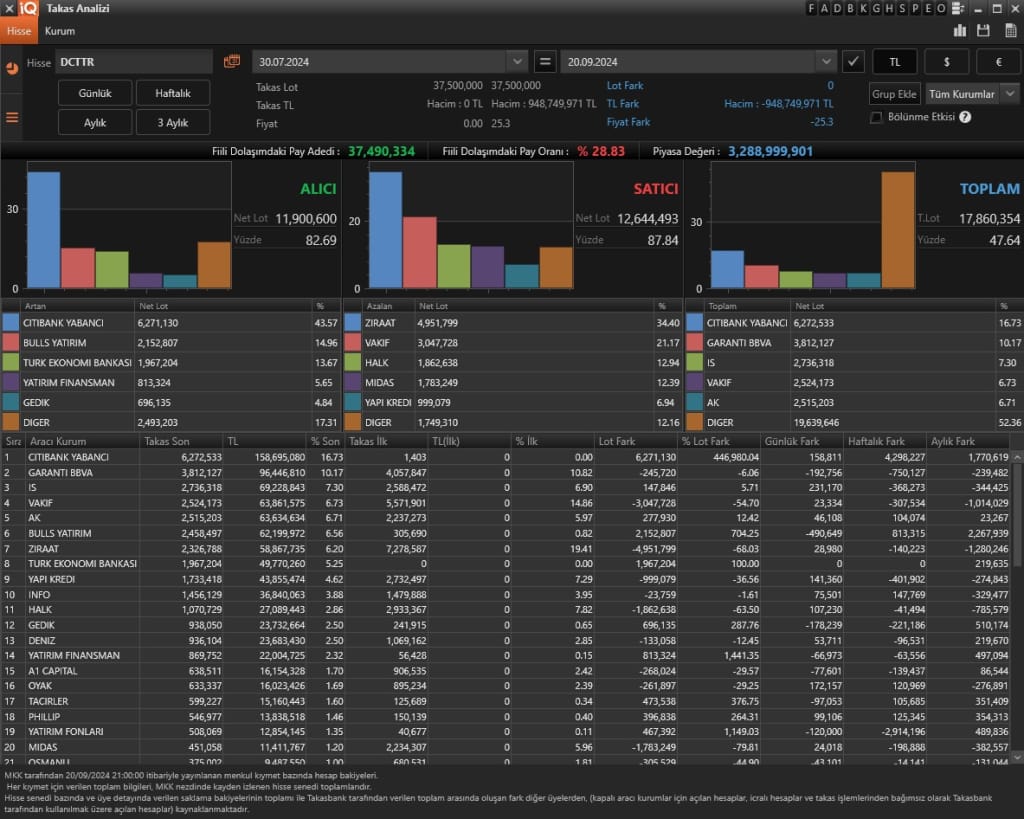Open the Tüm Kurumlar dropdown

[1010, 94]
